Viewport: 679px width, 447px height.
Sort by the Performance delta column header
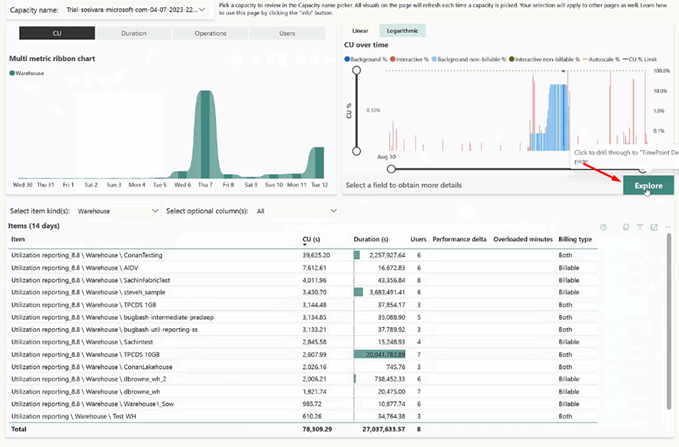click(459, 239)
